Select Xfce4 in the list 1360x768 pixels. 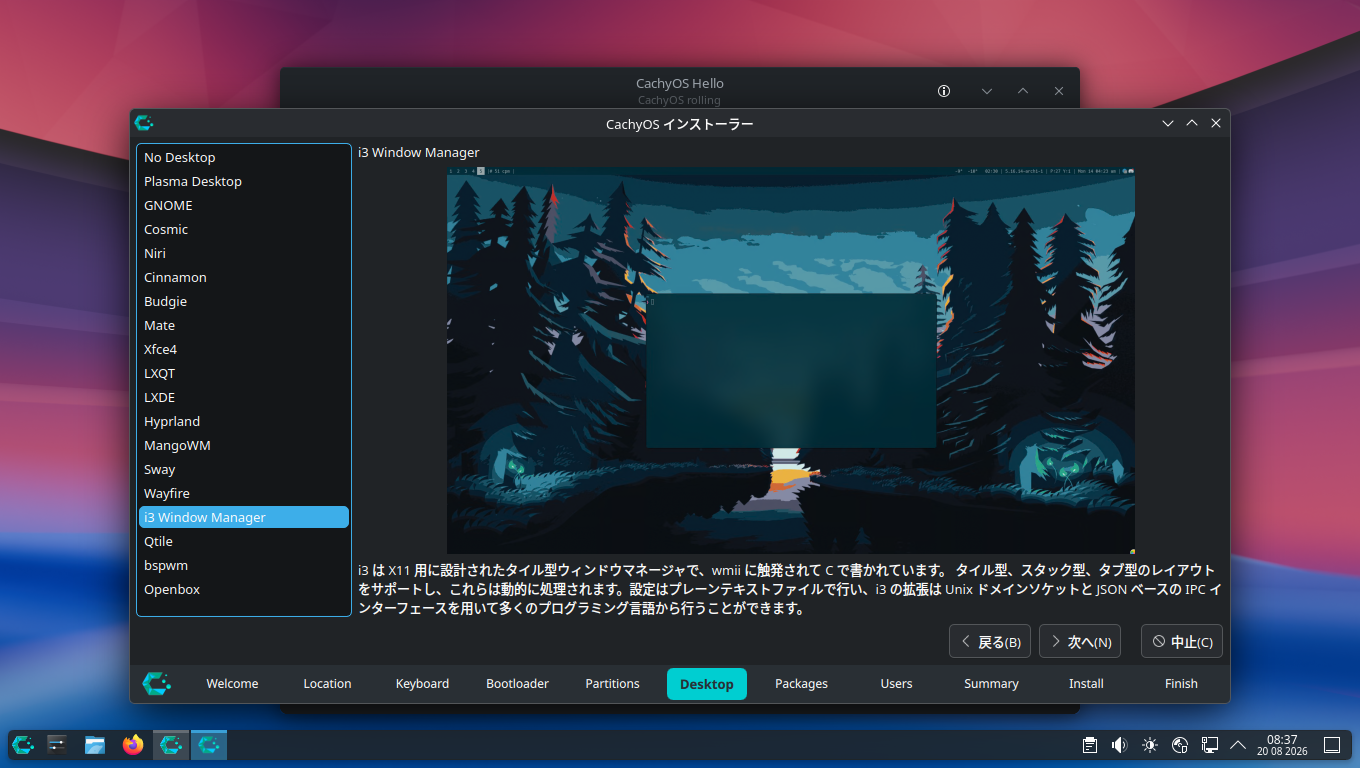(244, 349)
